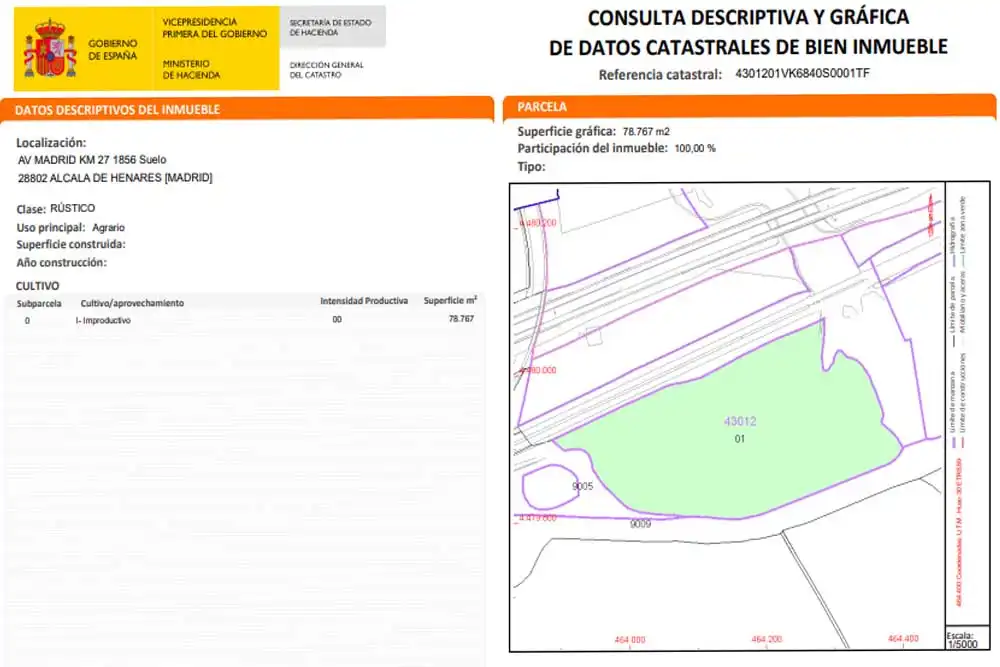Click the 464.400 coordinate on map axis
This screenshot has width=1000, height=667.
point(903,638)
